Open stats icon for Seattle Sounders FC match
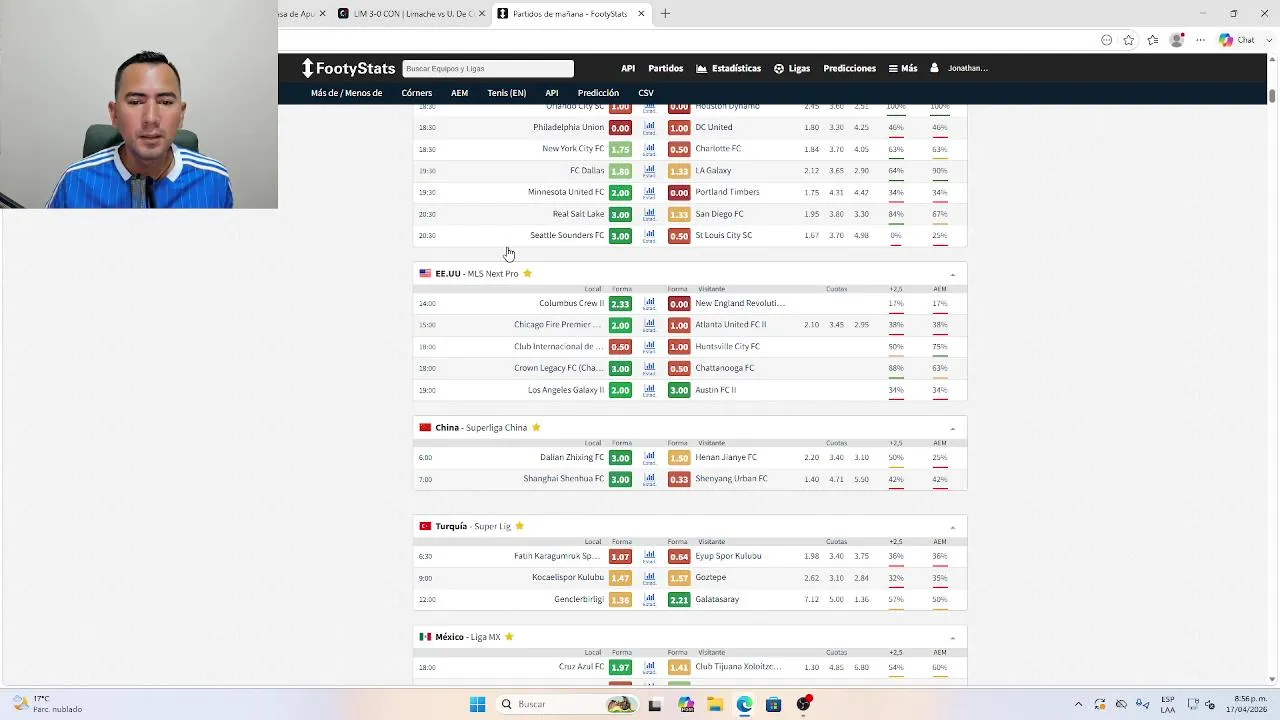Screen dimensions: 1280x720 click(649, 236)
